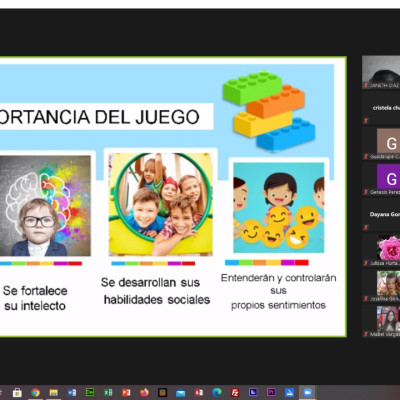Select Janeth Diaz participant video tile

pos(381,72)
